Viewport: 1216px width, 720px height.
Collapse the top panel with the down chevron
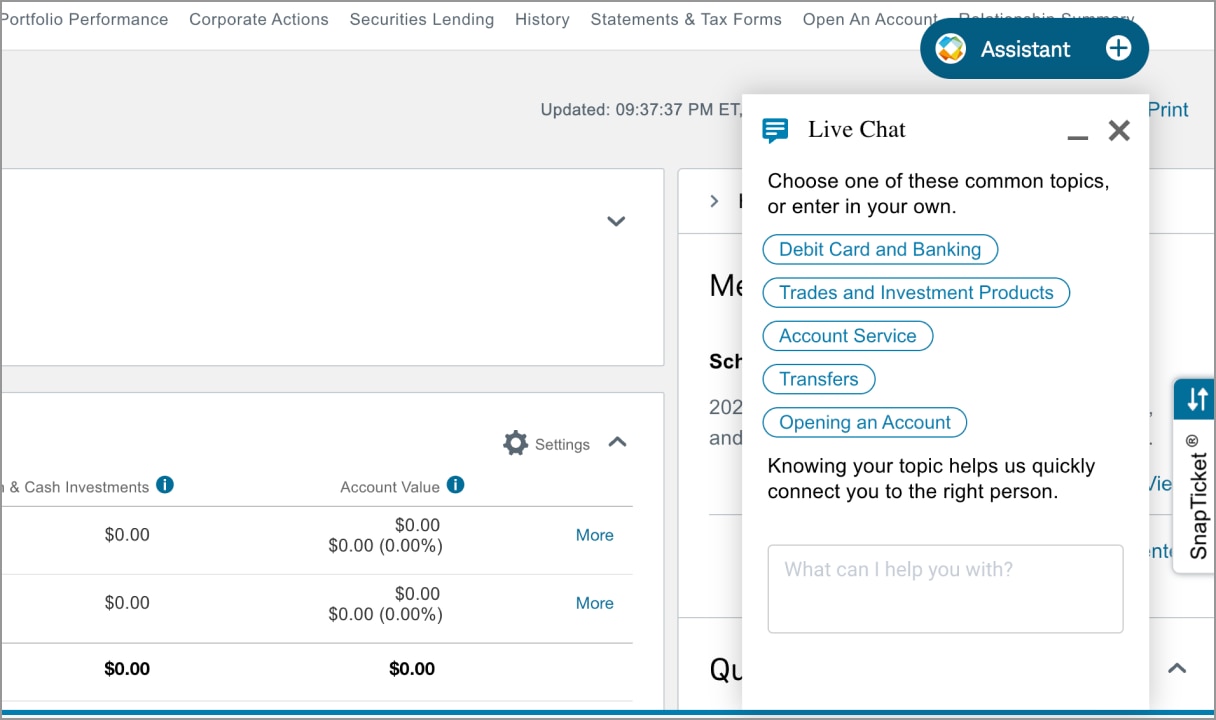pos(616,221)
